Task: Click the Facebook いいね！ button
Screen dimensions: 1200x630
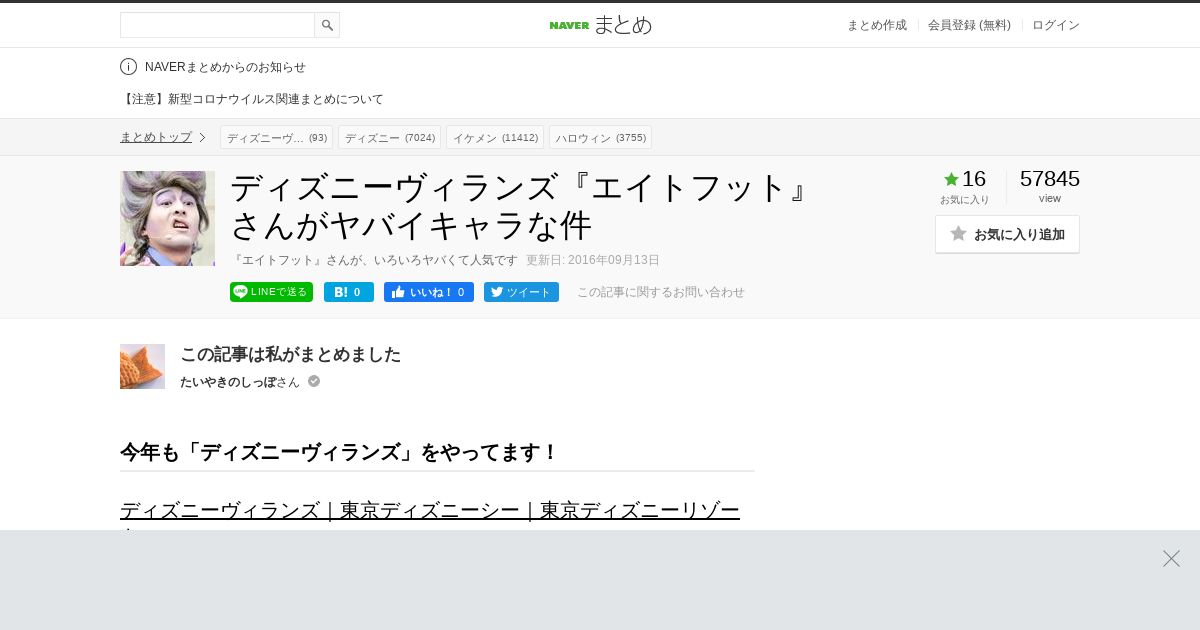Action: pyautogui.click(x=429, y=292)
